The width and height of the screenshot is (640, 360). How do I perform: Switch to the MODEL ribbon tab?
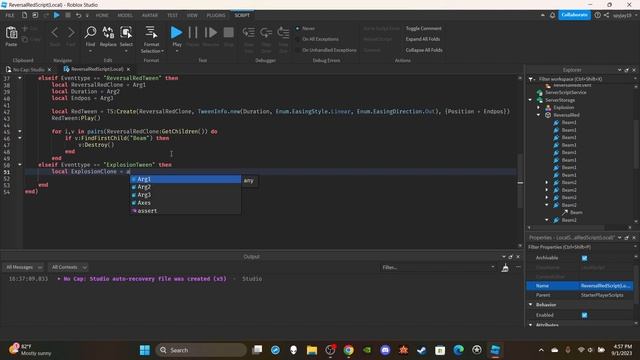click(x=125, y=15)
